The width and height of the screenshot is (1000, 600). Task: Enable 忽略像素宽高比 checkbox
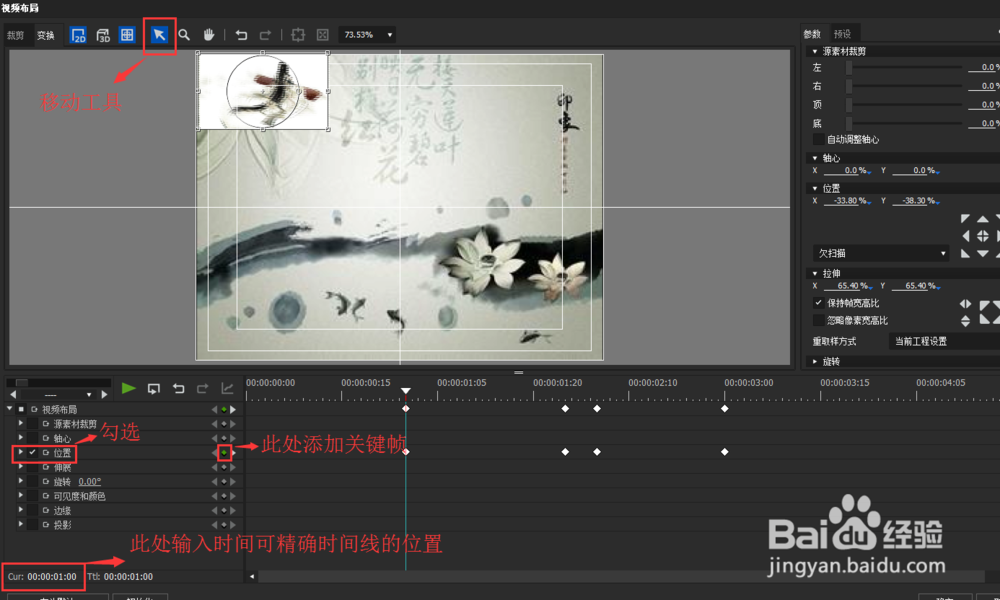tap(818, 320)
